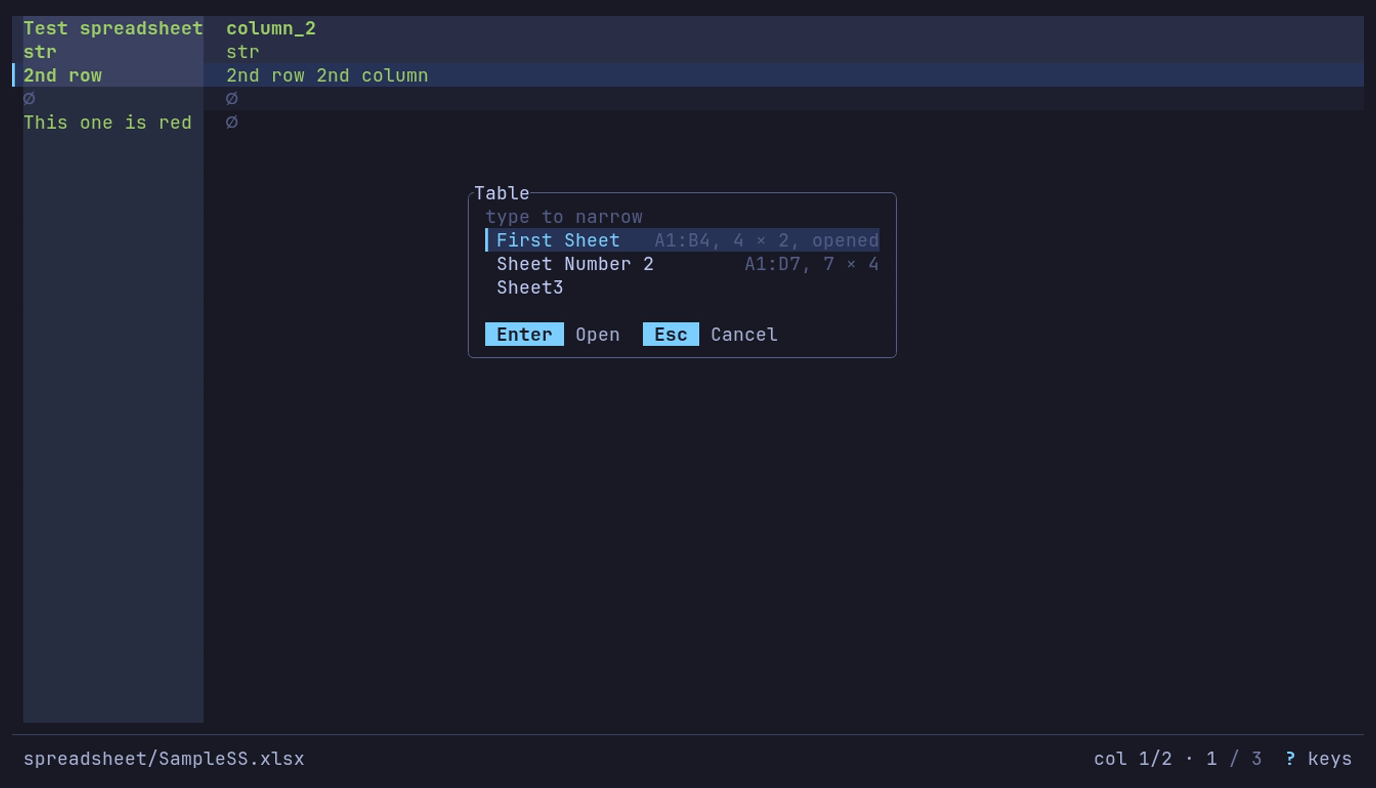Click the 'str' type under 'column_2'
The width and height of the screenshot is (1376, 788).
[x=243, y=52]
